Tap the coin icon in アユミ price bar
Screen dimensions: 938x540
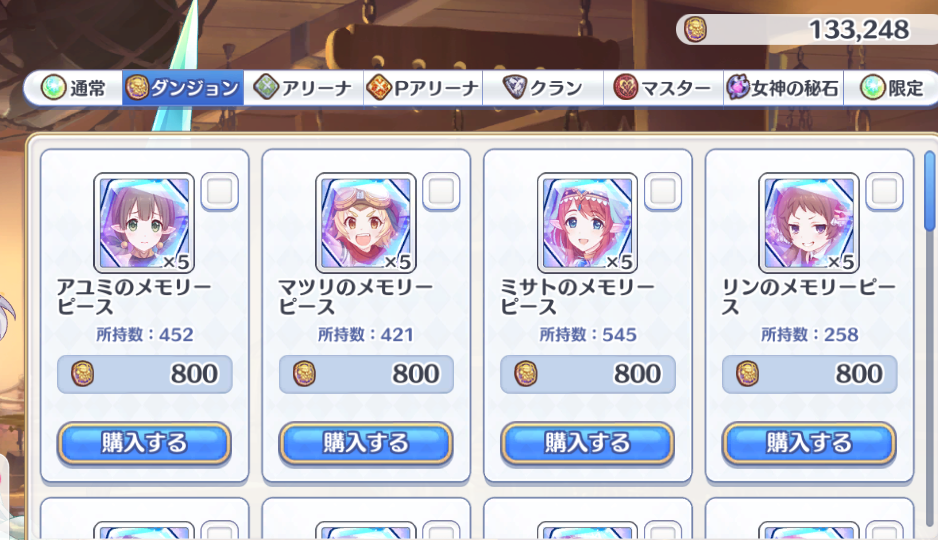(x=83, y=374)
